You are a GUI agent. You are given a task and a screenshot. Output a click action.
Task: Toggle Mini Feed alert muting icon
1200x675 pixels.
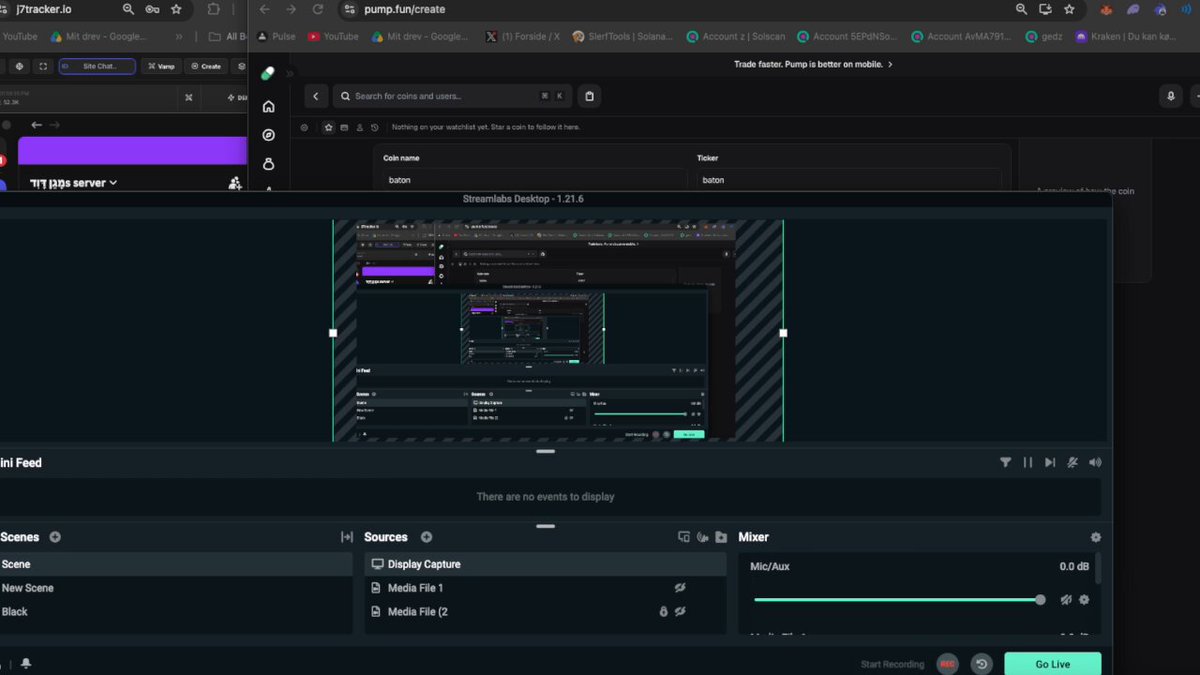pyautogui.click(x=1072, y=462)
